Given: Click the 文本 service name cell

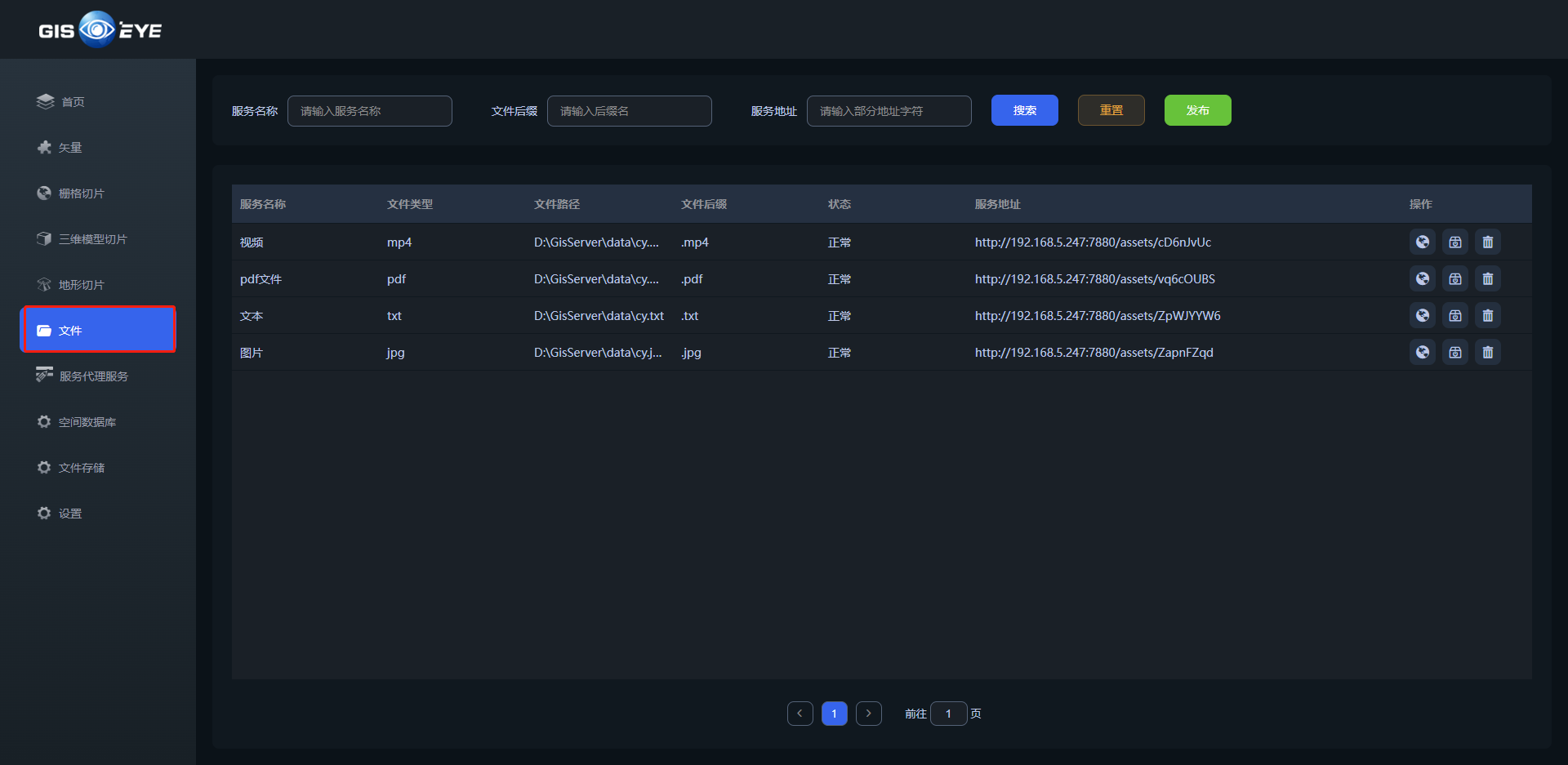Looking at the screenshot, I should pos(252,316).
